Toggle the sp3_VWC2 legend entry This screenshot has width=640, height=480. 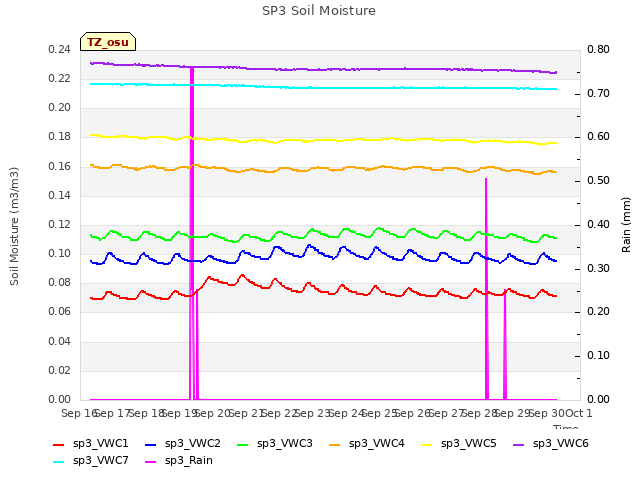click(182, 444)
